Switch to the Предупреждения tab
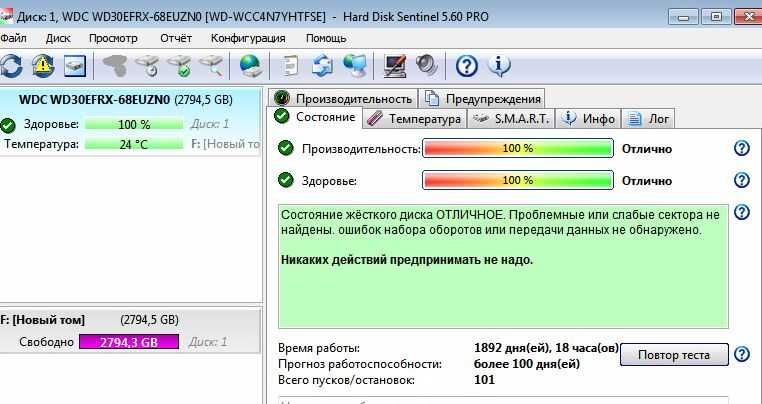 [x=482, y=99]
